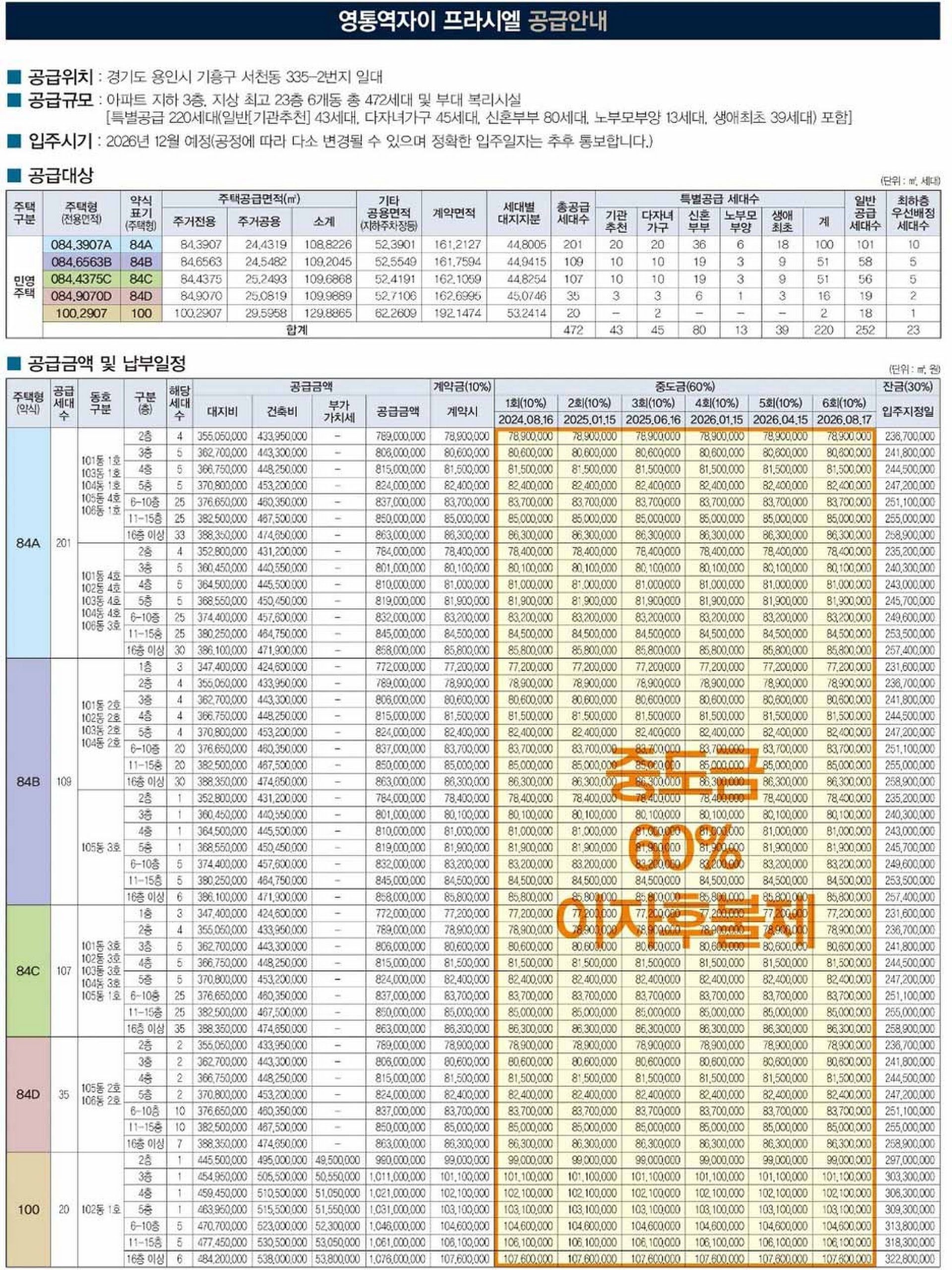
Task: Click the 기타 공용면적 column header
Action: coord(389,214)
